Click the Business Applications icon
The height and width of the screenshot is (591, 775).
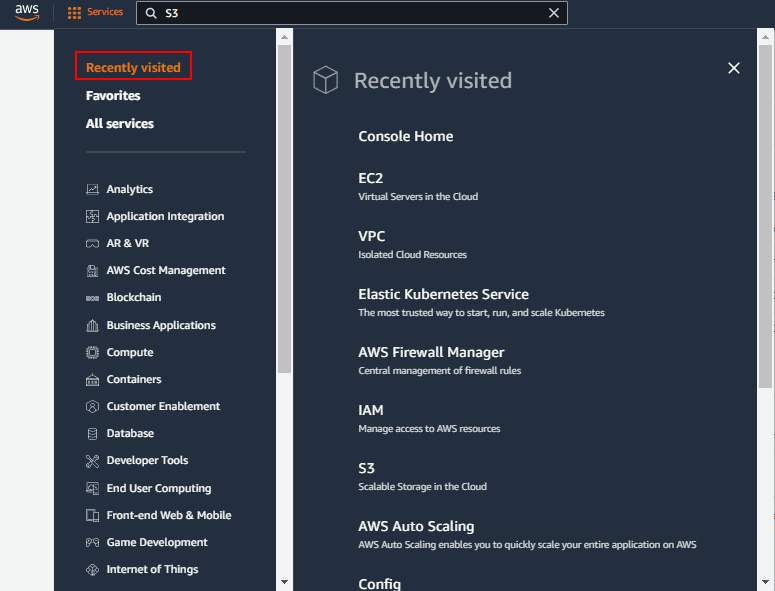tap(92, 325)
